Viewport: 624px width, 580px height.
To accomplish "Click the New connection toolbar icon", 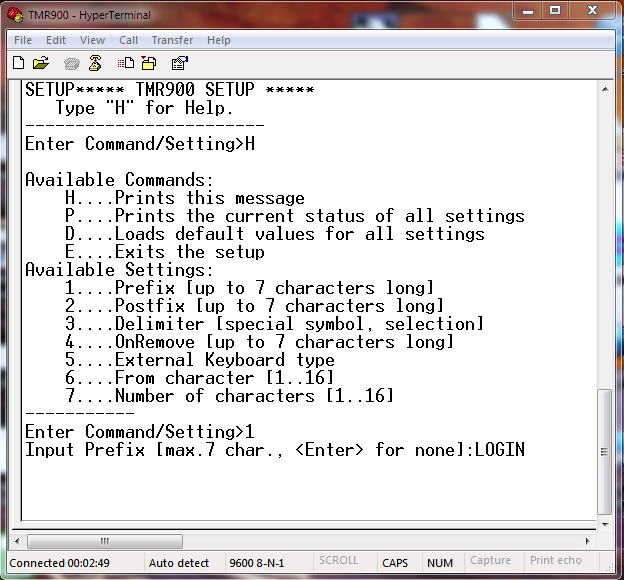I will tap(18, 63).
